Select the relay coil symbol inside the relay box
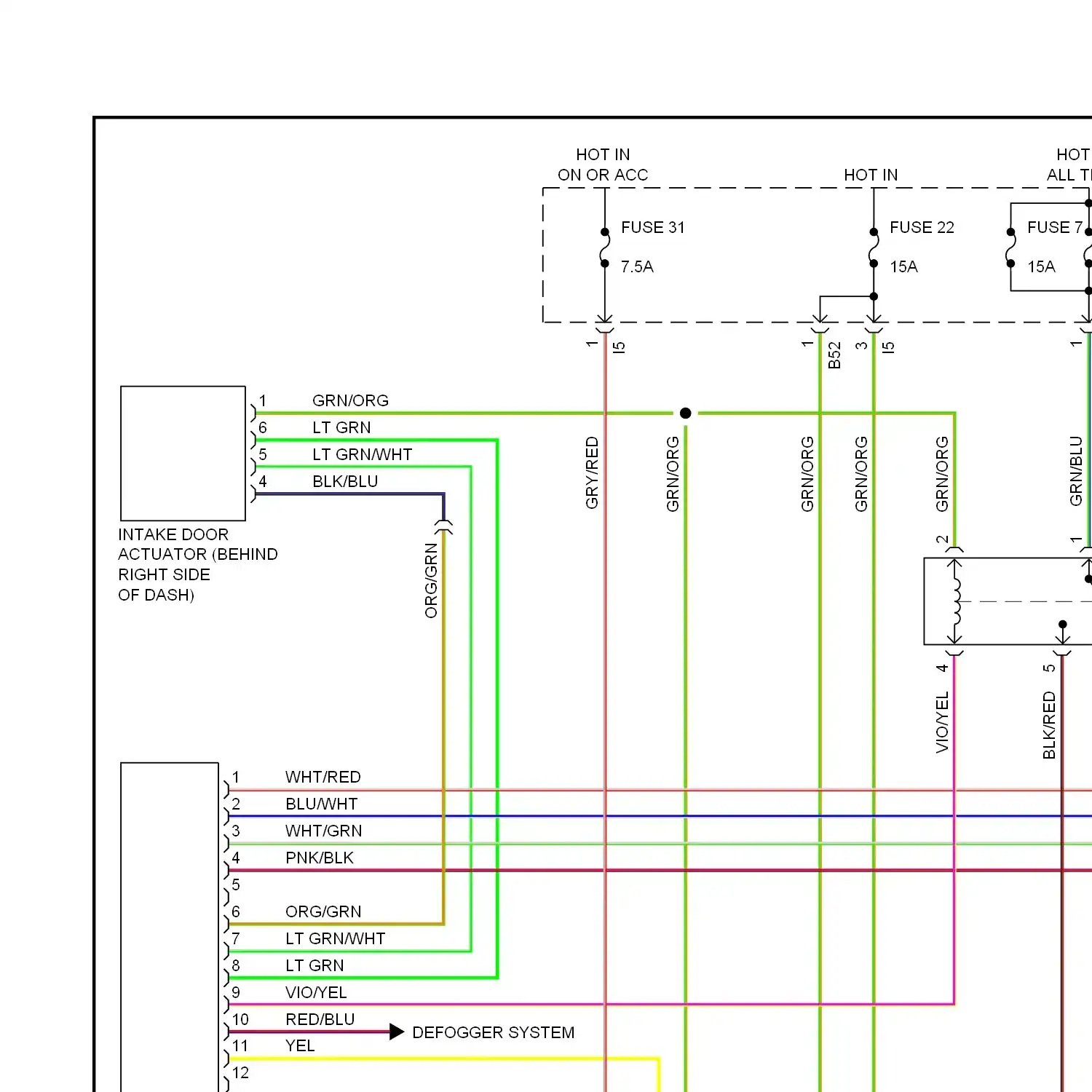The width and height of the screenshot is (1092, 1092). point(955,601)
